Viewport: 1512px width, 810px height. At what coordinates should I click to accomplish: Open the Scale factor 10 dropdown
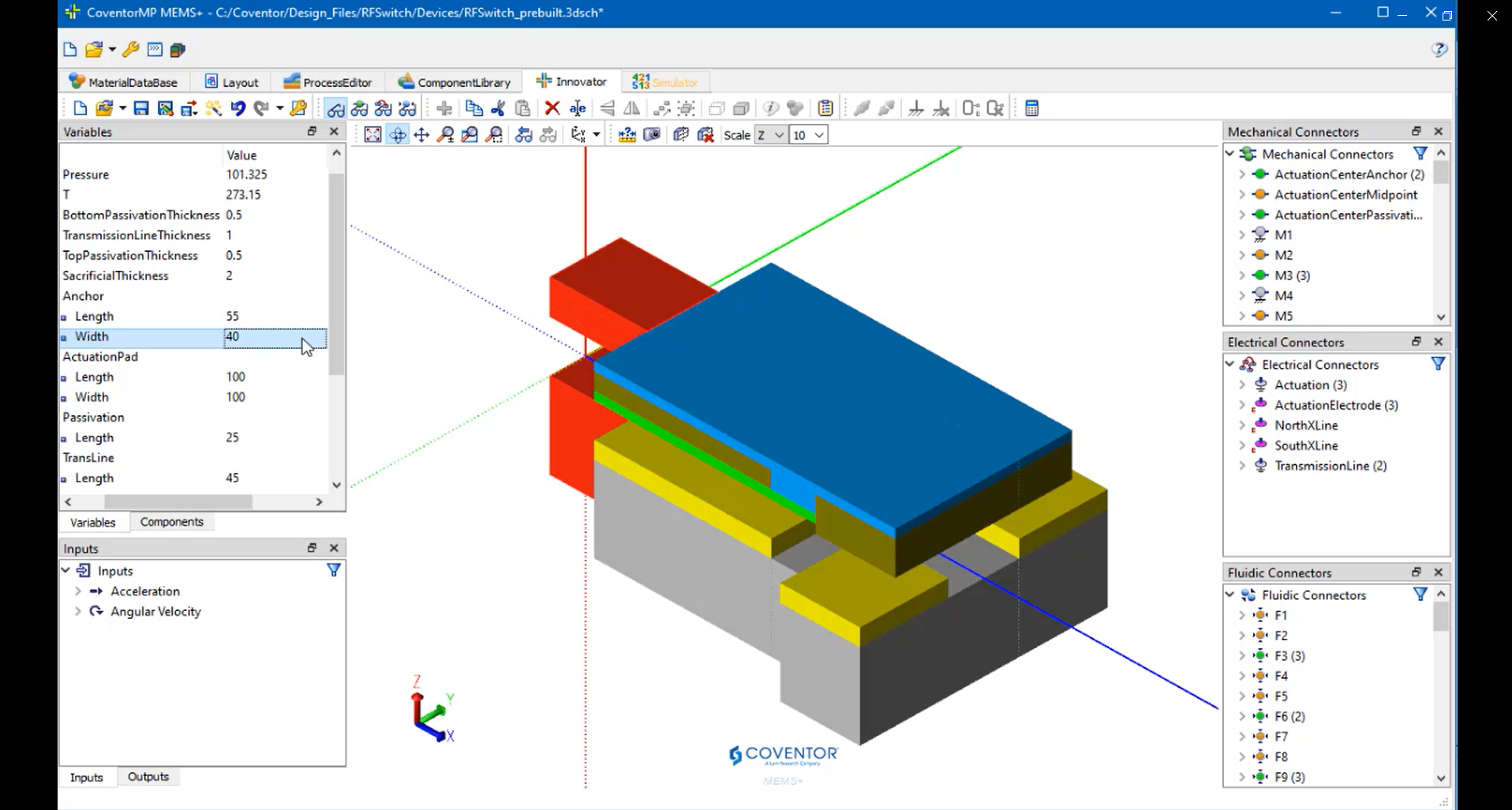809,135
